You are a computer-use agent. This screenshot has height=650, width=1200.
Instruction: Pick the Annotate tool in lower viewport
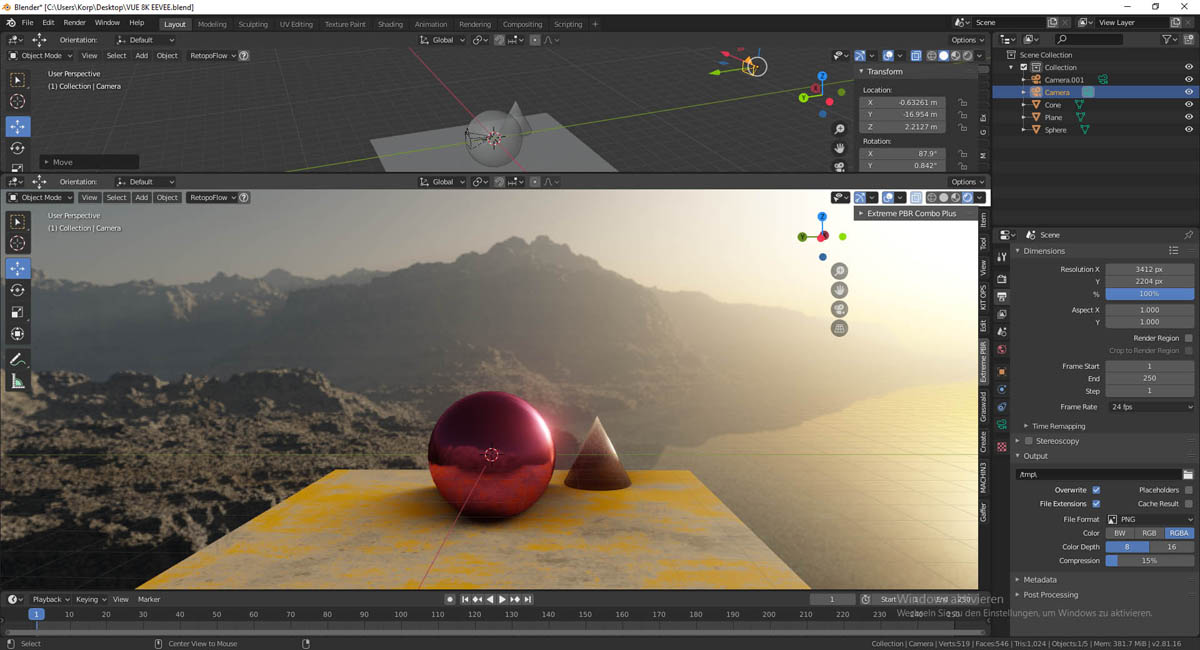pyautogui.click(x=18, y=360)
